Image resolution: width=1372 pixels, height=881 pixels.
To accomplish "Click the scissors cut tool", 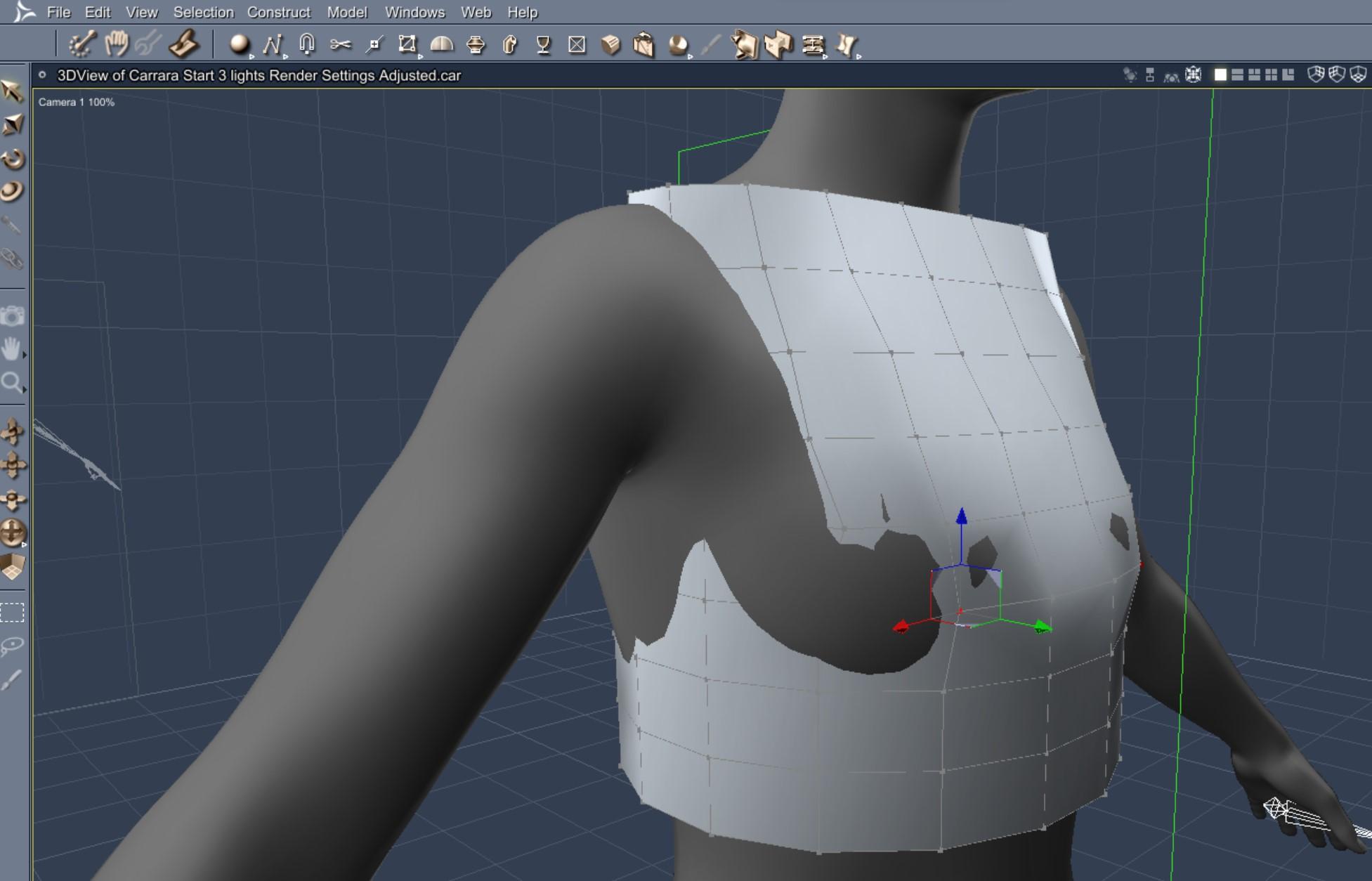I will click(340, 44).
